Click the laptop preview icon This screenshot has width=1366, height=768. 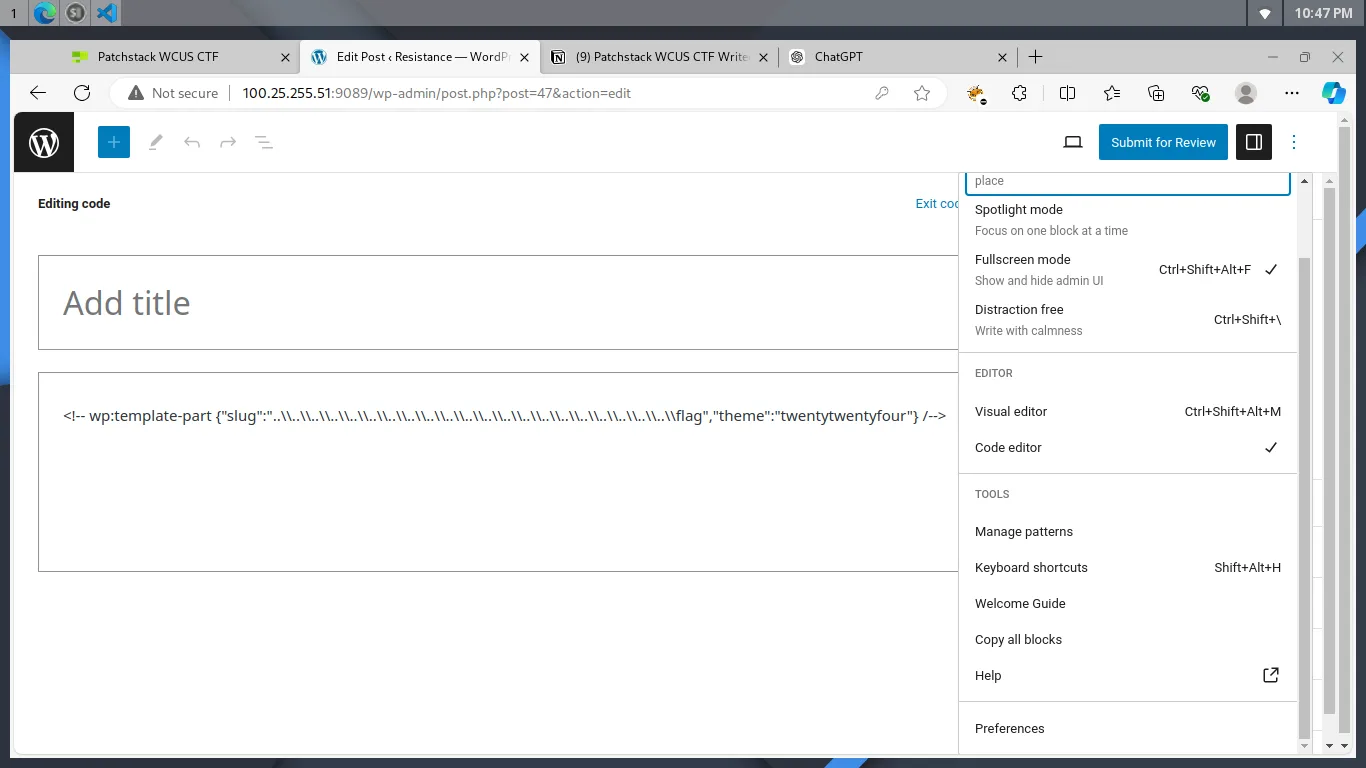pyautogui.click(x=1073, y=142)
